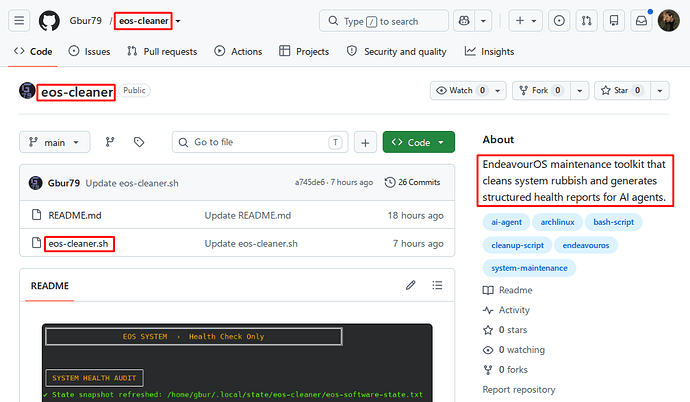The image size is (690, 402).
Task: Click the repository owner avatar beside title
Action: (x=27, y=91)
